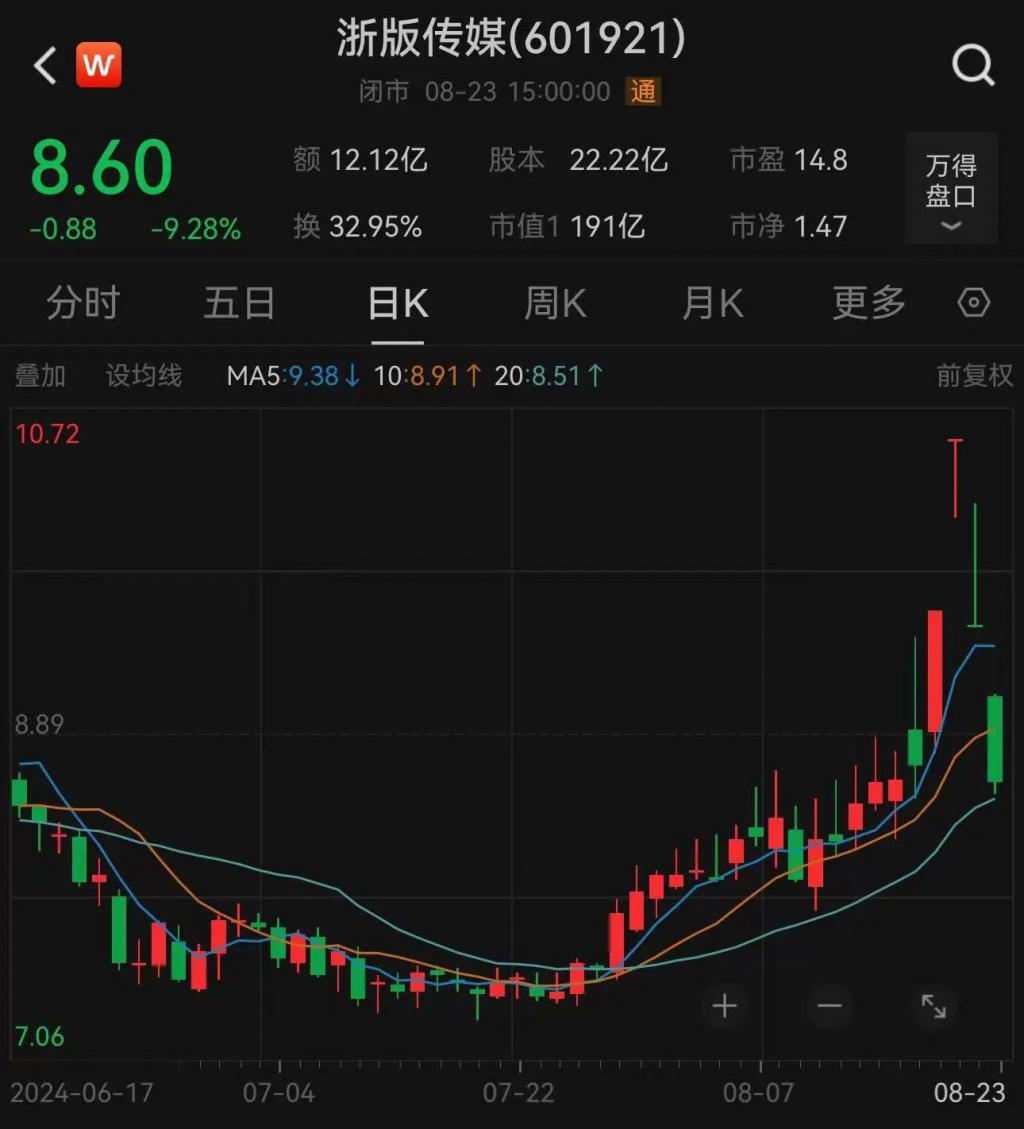This screenshot has width=1024, height=1129.
Task: Tap the 08-23 date axis label
Action: click(x=969, y=1093)
